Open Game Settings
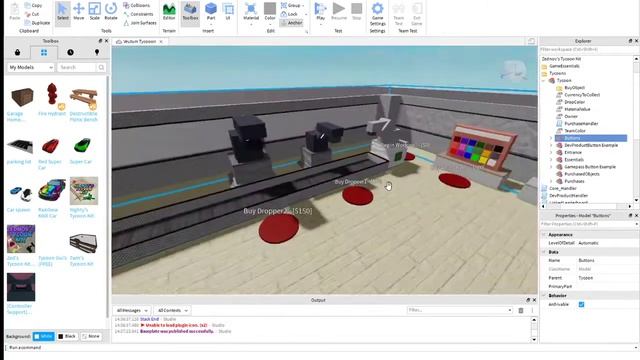 tap(378, 14)
